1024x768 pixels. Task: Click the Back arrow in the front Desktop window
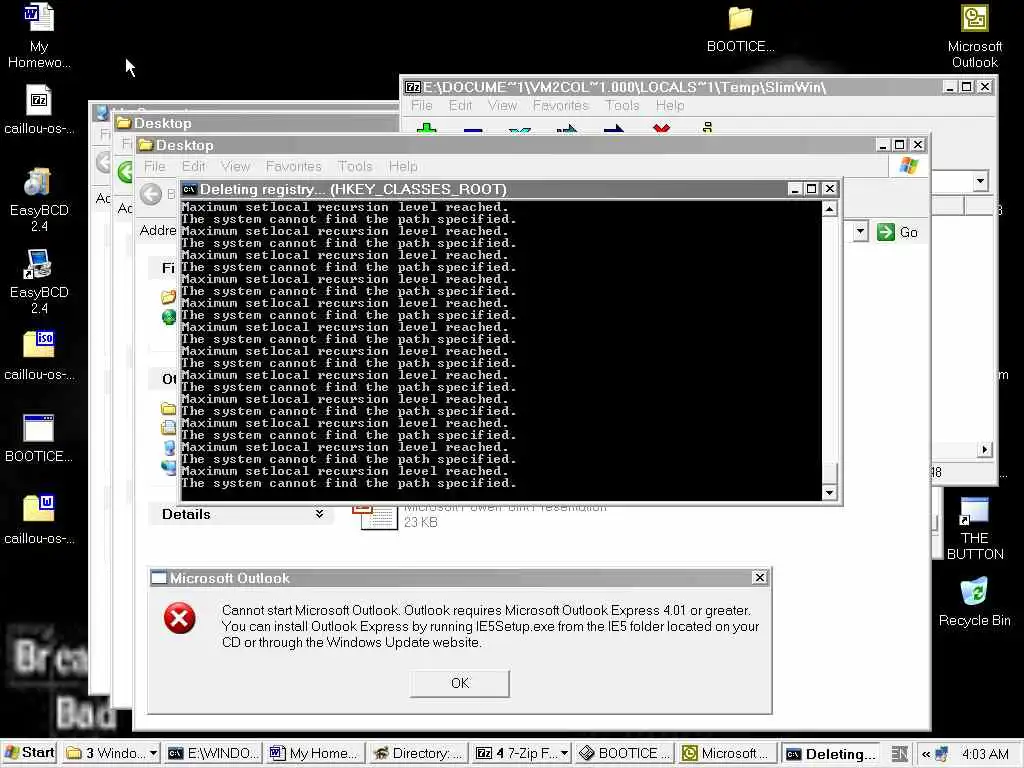click(151, 194)
